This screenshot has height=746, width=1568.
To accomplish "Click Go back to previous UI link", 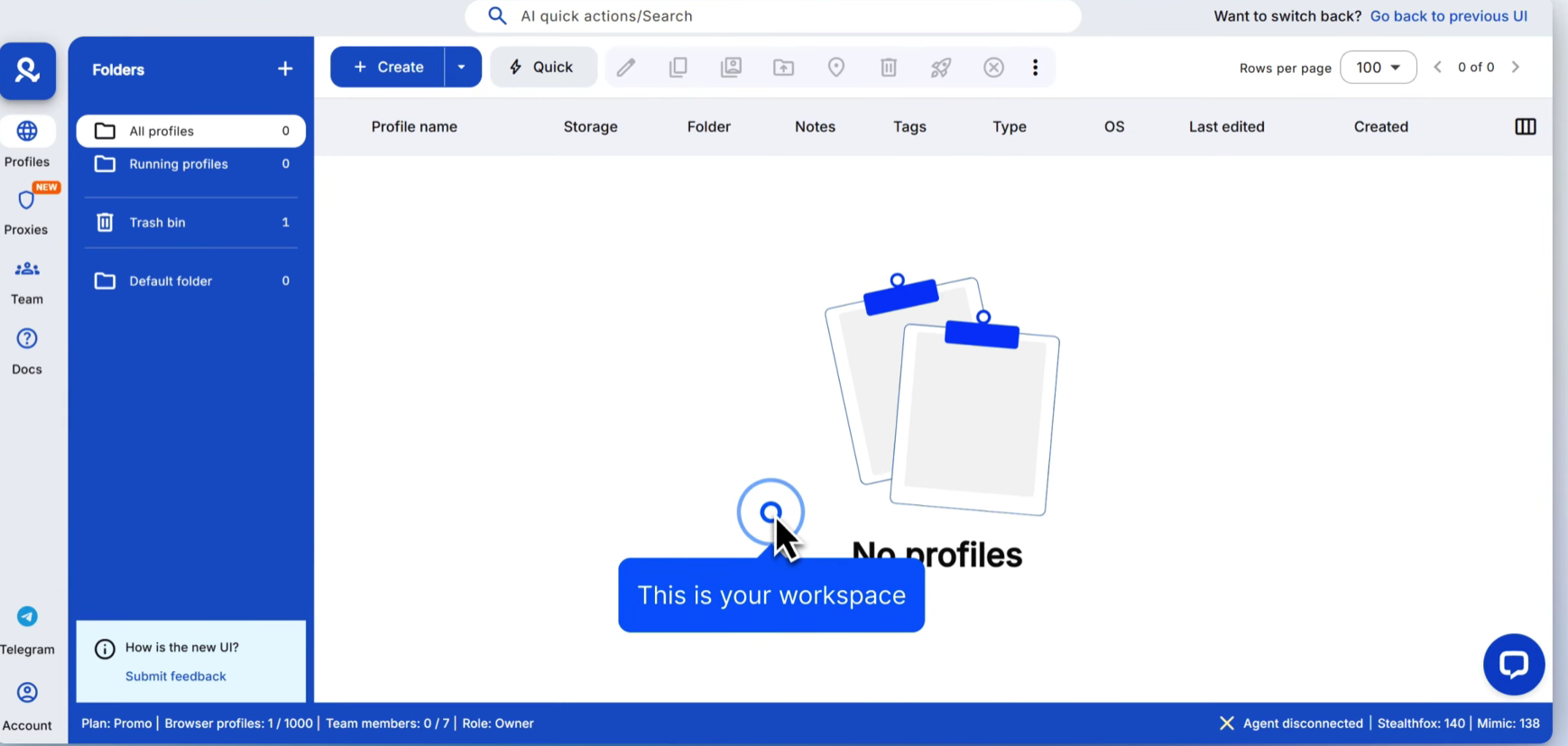I will [1448, 16].
